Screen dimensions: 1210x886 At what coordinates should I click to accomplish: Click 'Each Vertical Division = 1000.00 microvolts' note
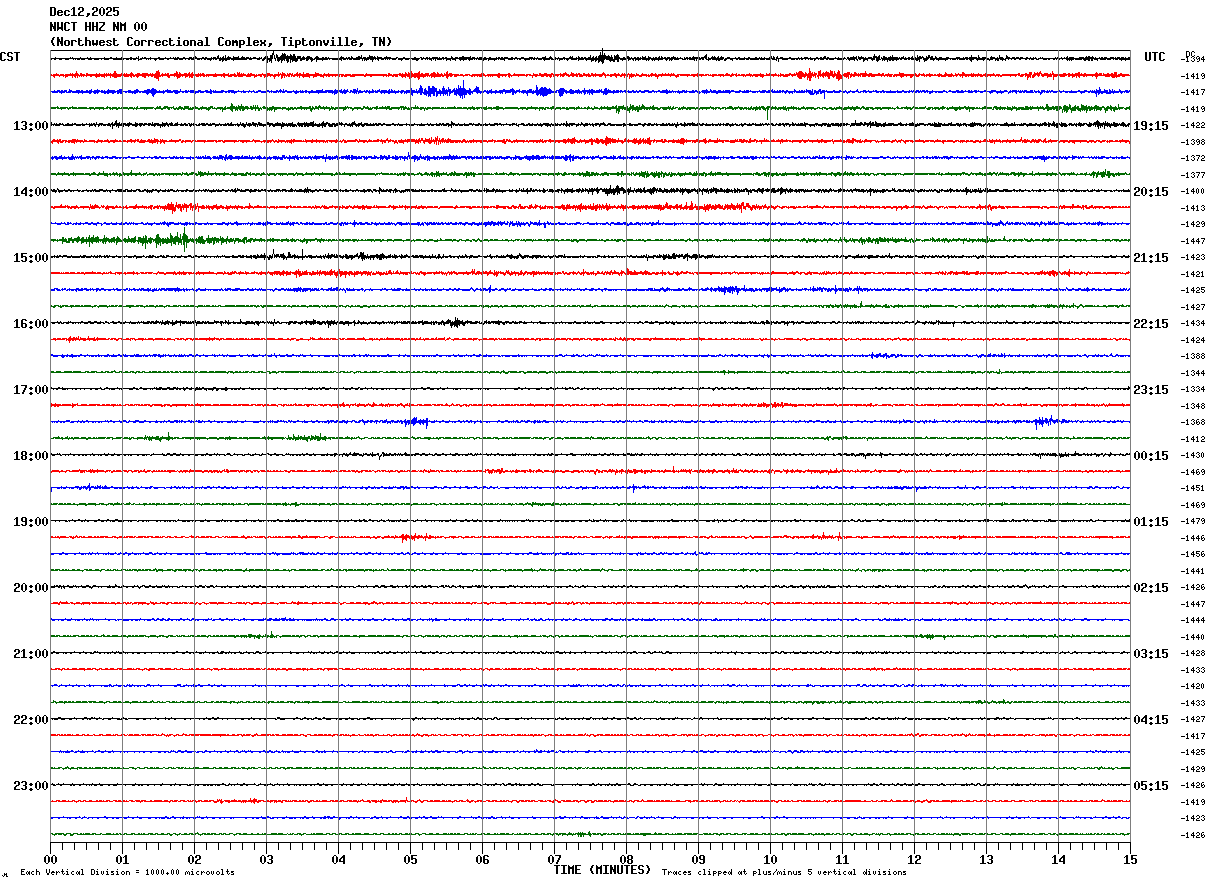coord(127,872)
